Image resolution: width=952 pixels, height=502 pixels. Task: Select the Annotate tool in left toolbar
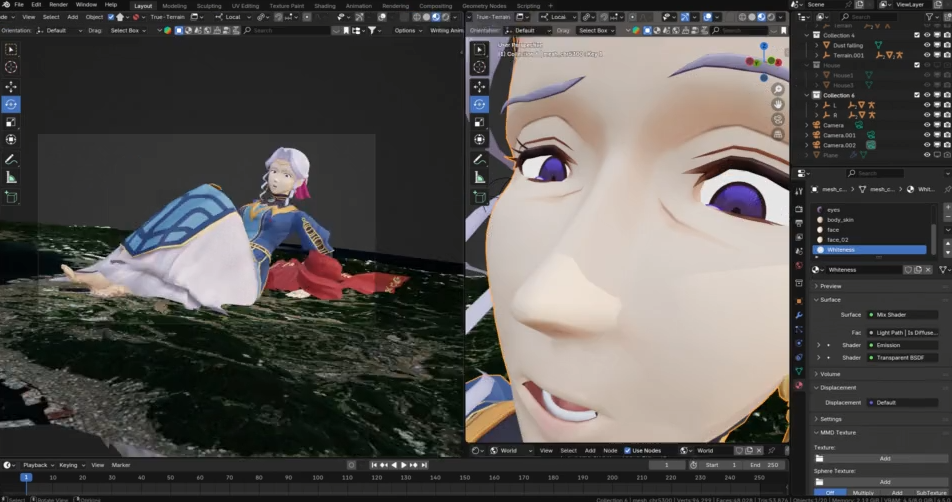pos(11,159)
